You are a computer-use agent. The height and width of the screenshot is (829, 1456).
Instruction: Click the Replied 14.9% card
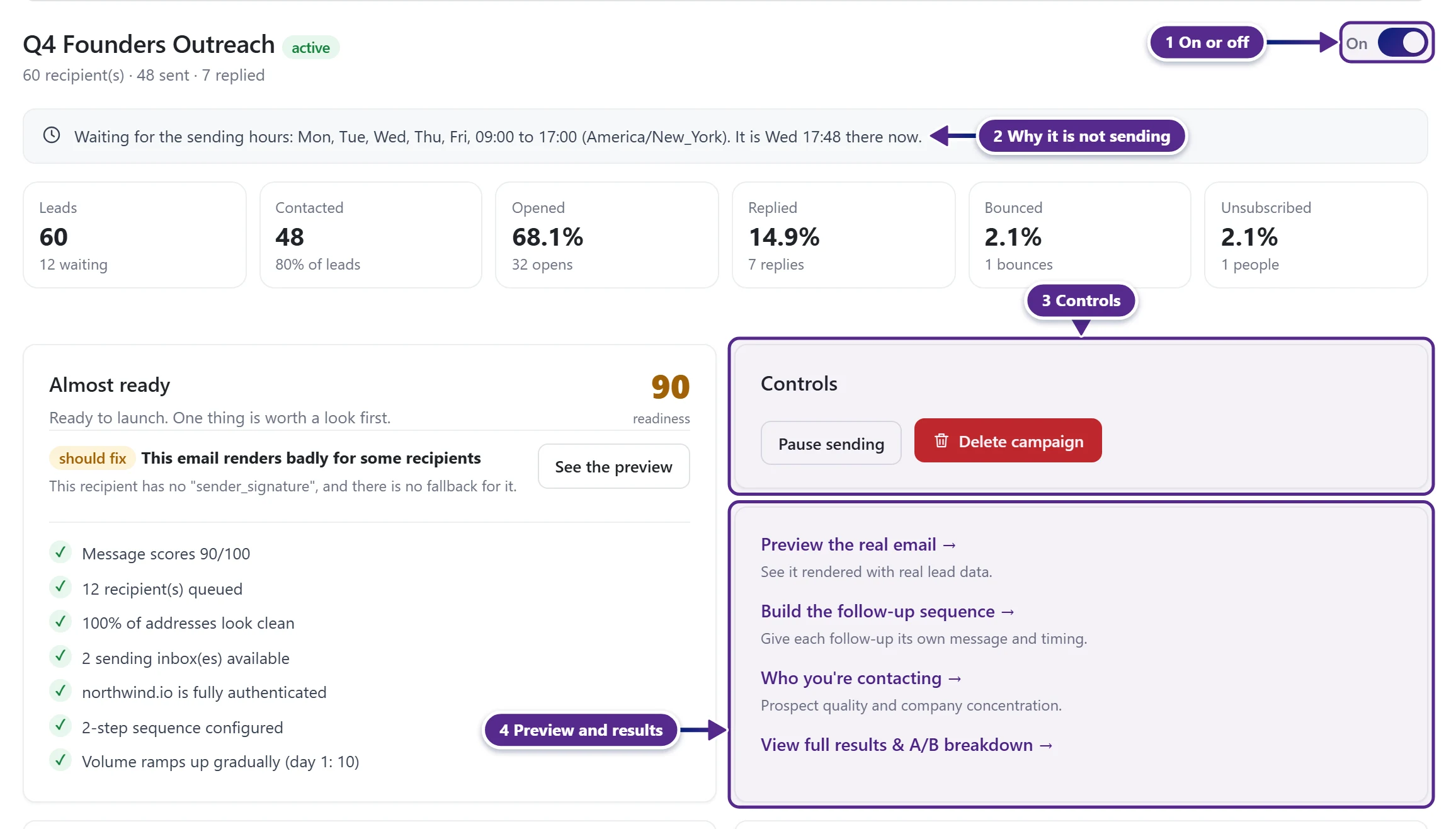pyautogui.click(x=844, y=235)
